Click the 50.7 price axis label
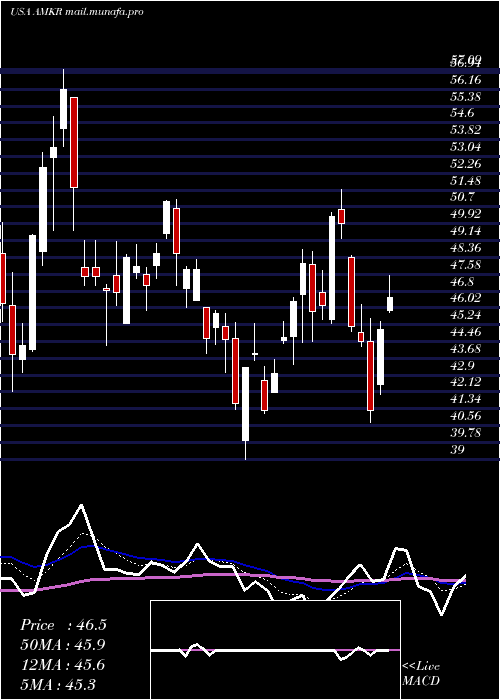The height and width of the screenshot is (700, 500). [x=463, y=197]
